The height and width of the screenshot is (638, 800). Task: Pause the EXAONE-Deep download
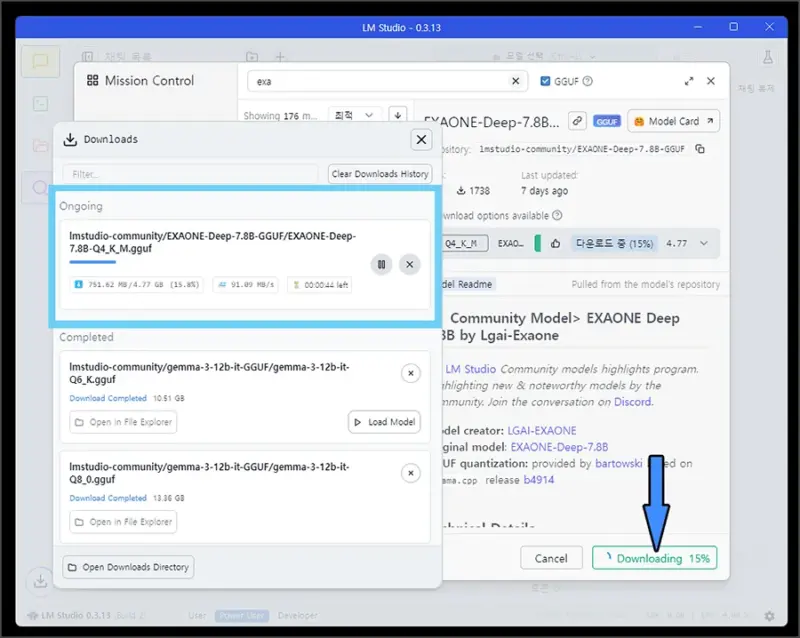click(381, 264)
